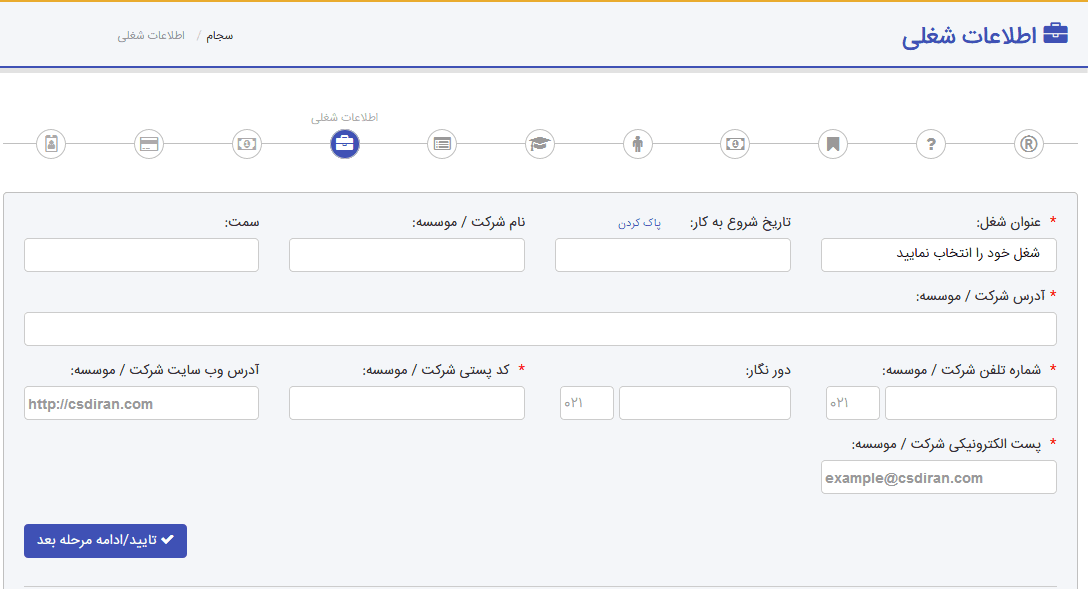Select the bank card step icon
Viewport: 1088px width, 589px height.
[149, 144]
